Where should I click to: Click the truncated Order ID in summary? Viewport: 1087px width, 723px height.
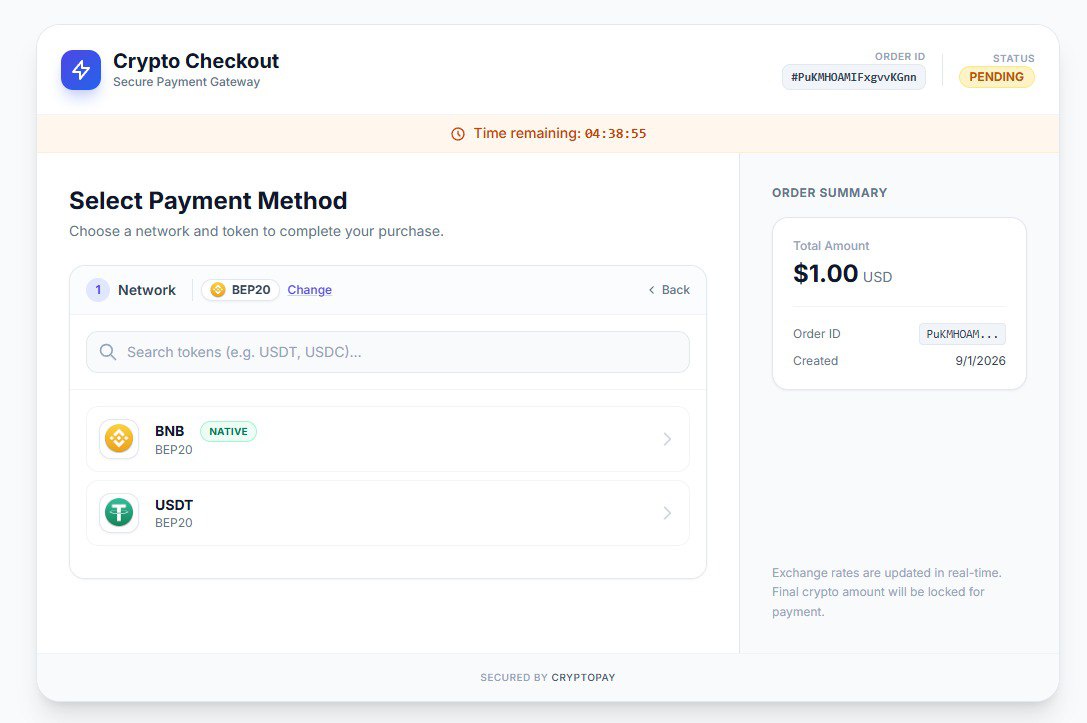click(x=961, y=334)
